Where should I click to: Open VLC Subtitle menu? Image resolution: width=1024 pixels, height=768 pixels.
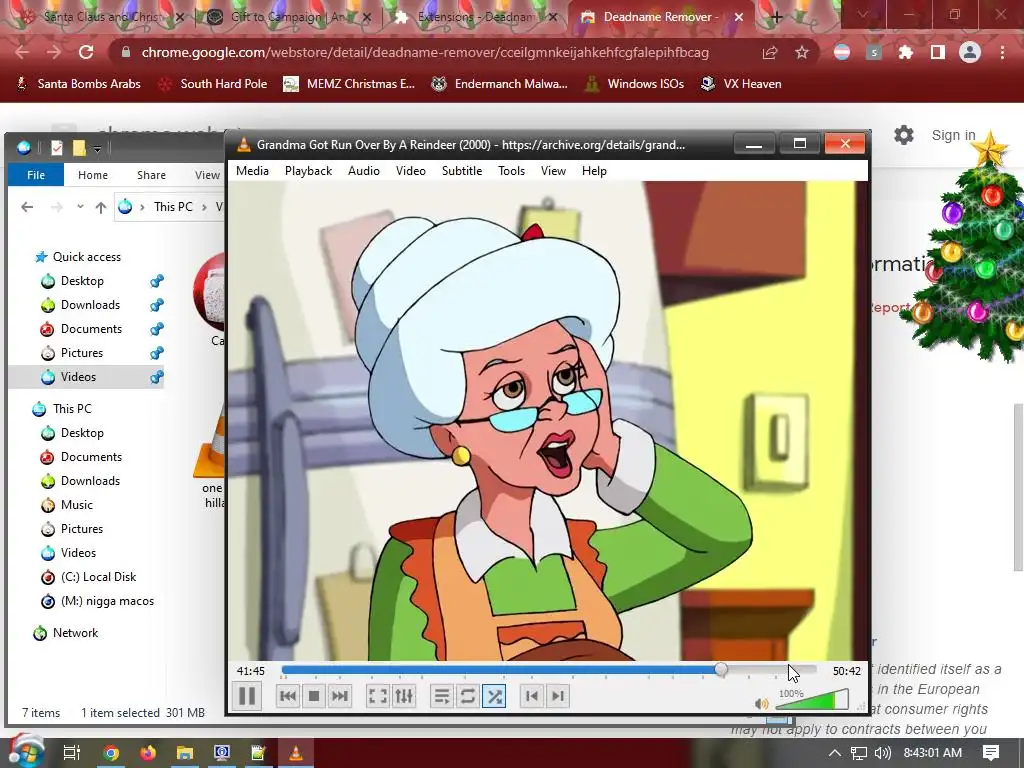coord(462,170)
